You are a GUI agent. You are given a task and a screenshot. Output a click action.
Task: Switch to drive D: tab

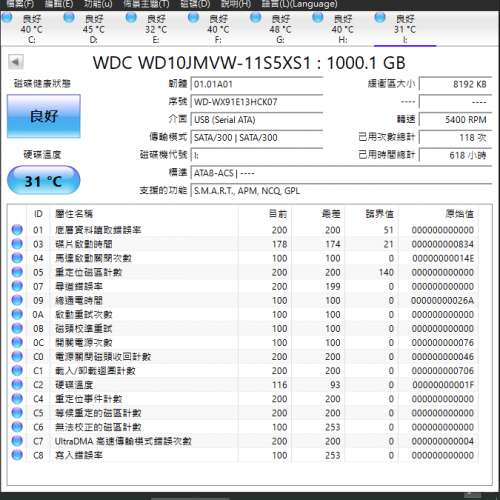(94, 28)
